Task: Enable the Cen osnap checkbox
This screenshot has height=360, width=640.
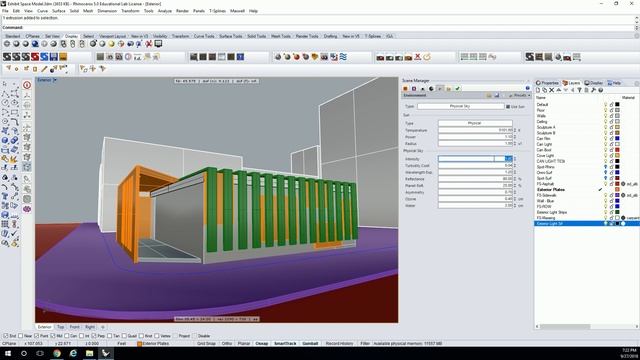Action: pyautogui.click(x=67, y=336)
